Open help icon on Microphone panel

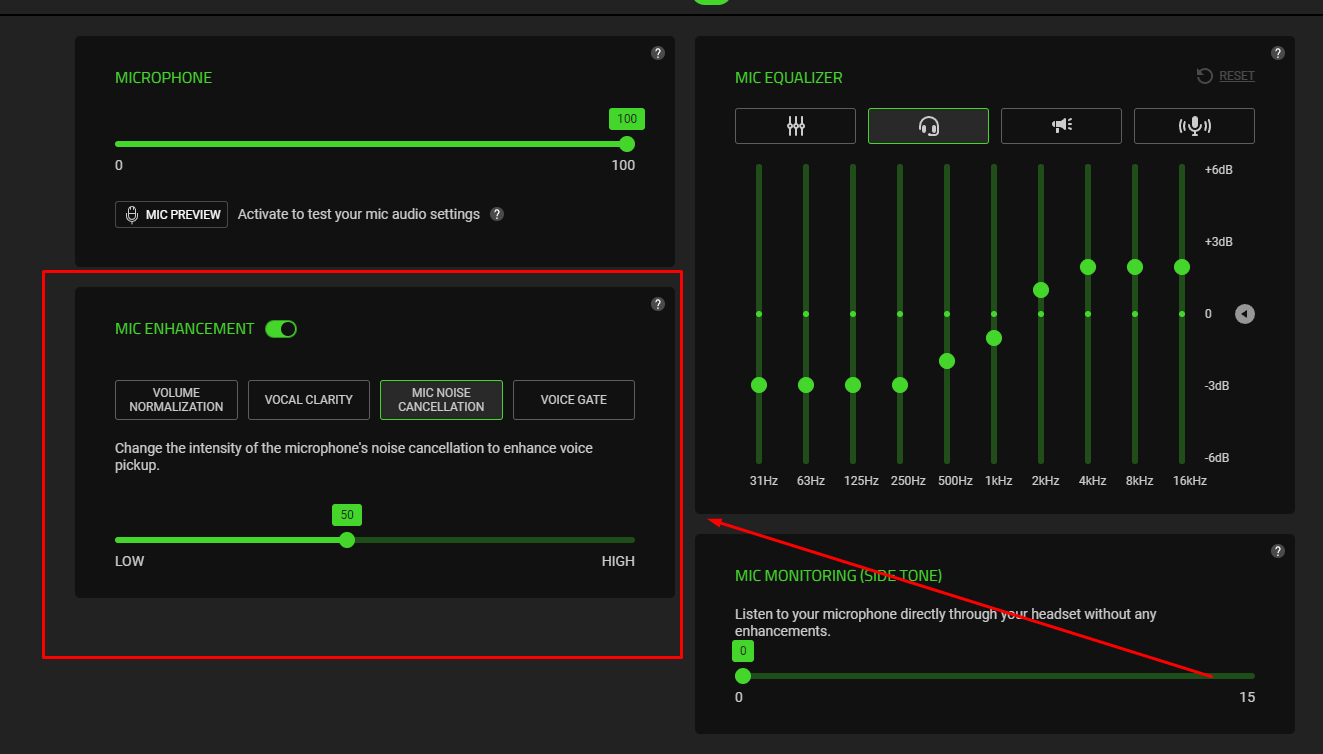click(658, 53)
